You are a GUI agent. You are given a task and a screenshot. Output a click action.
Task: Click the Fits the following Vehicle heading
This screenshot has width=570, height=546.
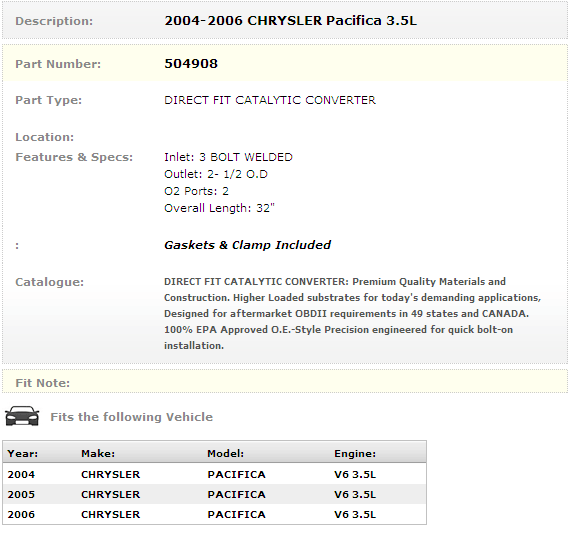pos(132,417)
